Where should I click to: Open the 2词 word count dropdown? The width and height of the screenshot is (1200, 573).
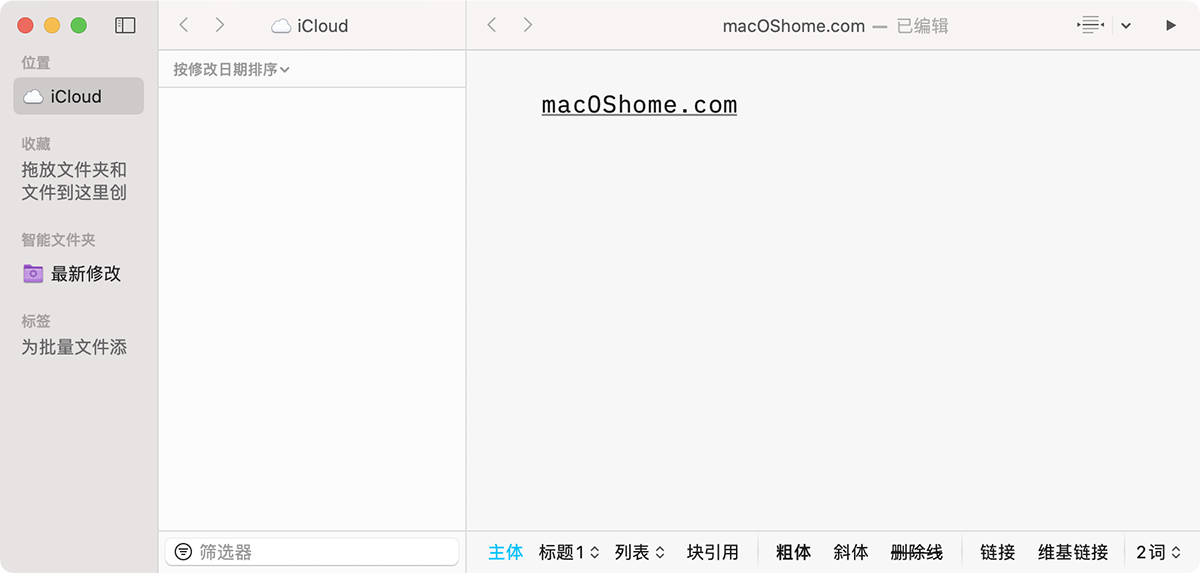coord(1159,552)
